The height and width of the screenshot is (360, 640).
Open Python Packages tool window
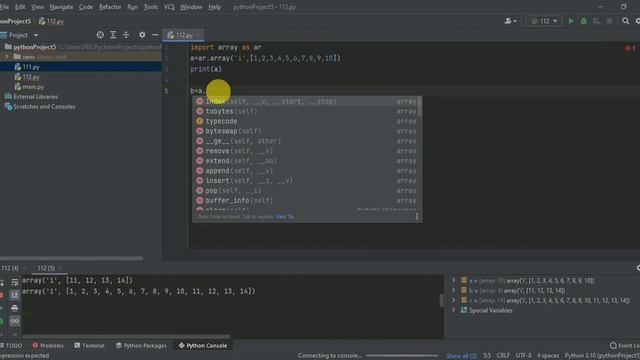[141, 346]
